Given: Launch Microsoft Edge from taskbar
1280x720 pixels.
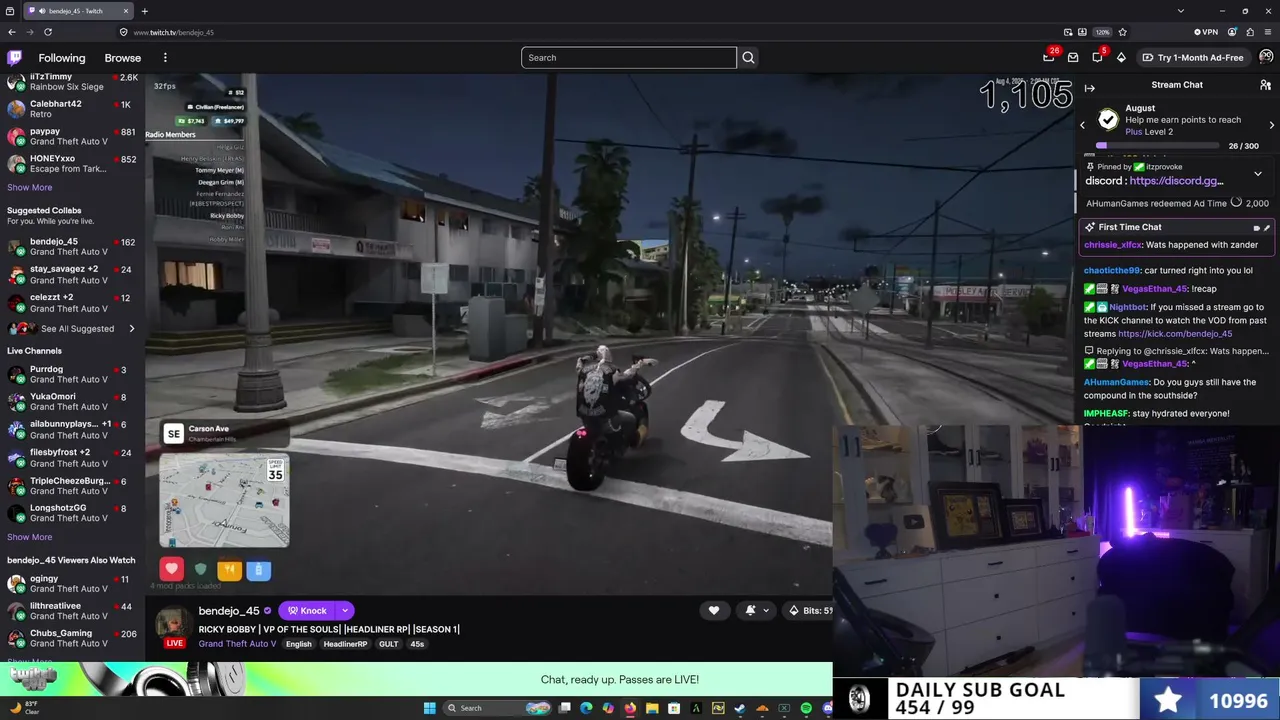Looking at the screenshot, I should pos(586,708).
